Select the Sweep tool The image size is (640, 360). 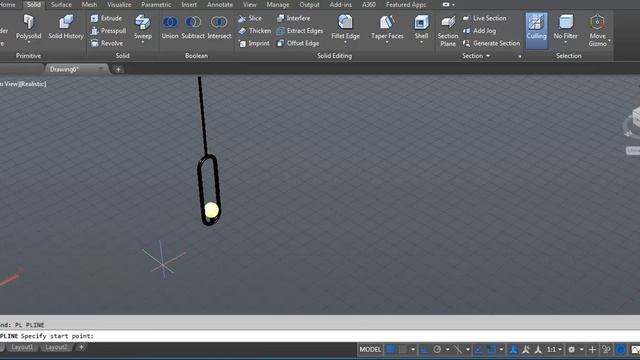tap(143, 27)
